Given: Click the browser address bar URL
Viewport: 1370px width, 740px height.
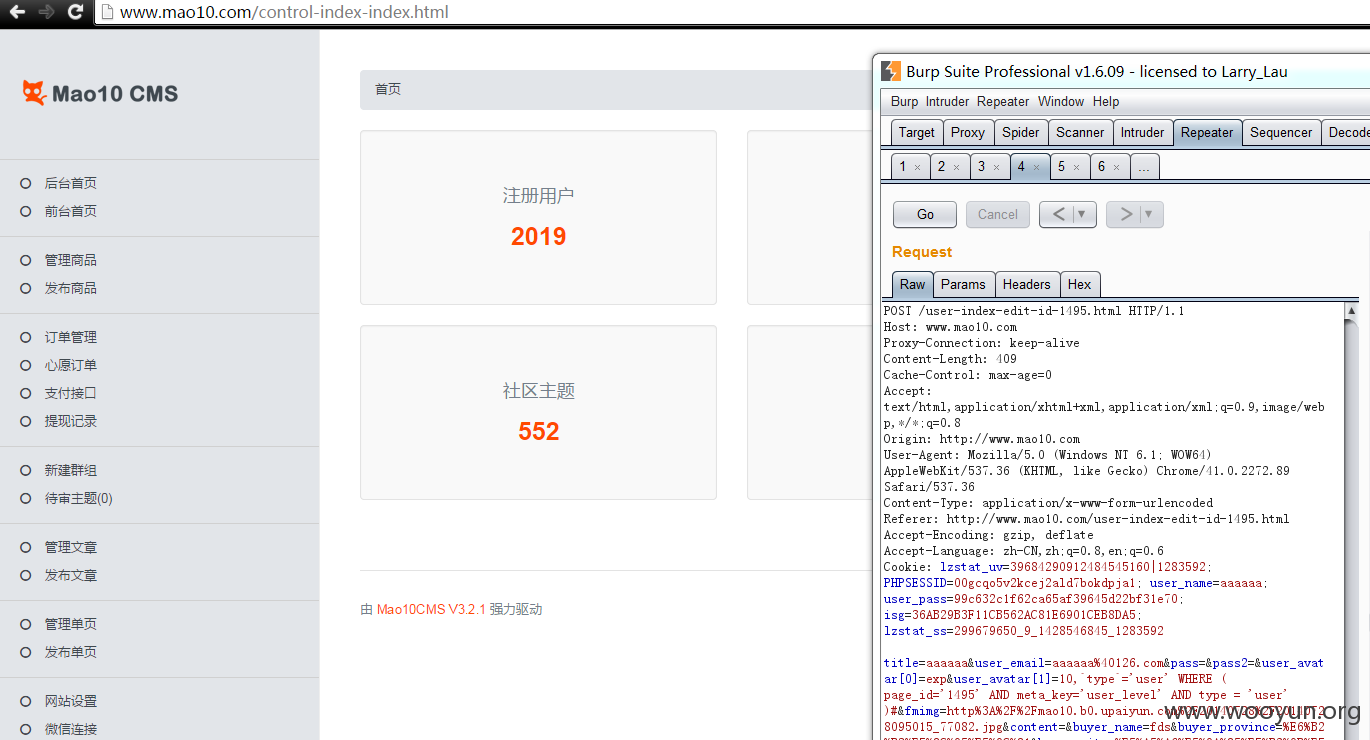Looking at the screenshot, I should (284, 12).
